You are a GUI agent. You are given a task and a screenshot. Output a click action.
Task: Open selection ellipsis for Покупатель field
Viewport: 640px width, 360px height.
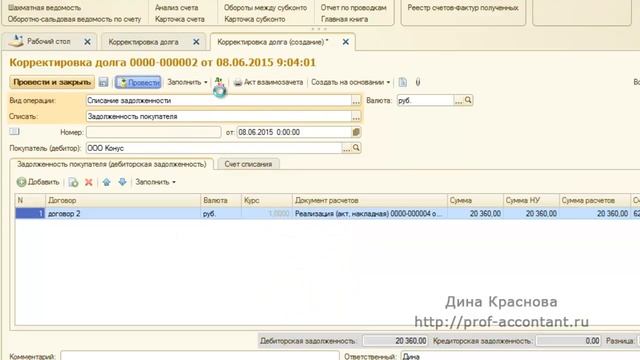[x=347, y=148]
